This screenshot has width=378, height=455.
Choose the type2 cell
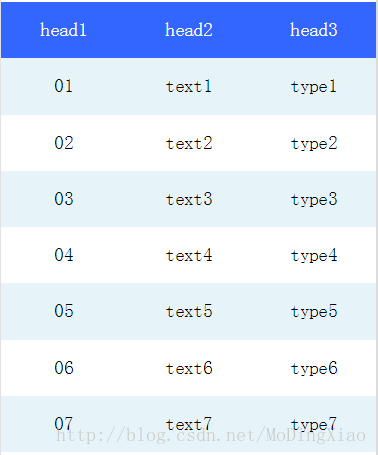[314, 144]
